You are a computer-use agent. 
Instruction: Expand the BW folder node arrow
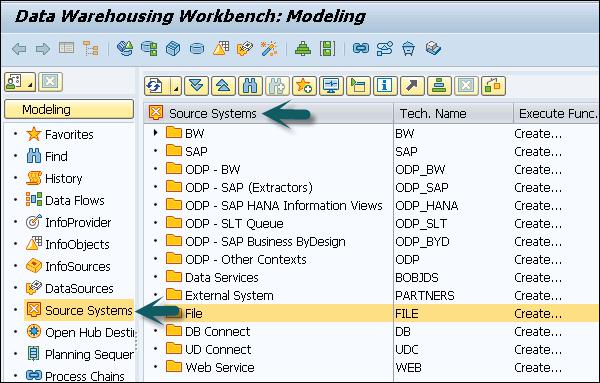coord(155,133)
